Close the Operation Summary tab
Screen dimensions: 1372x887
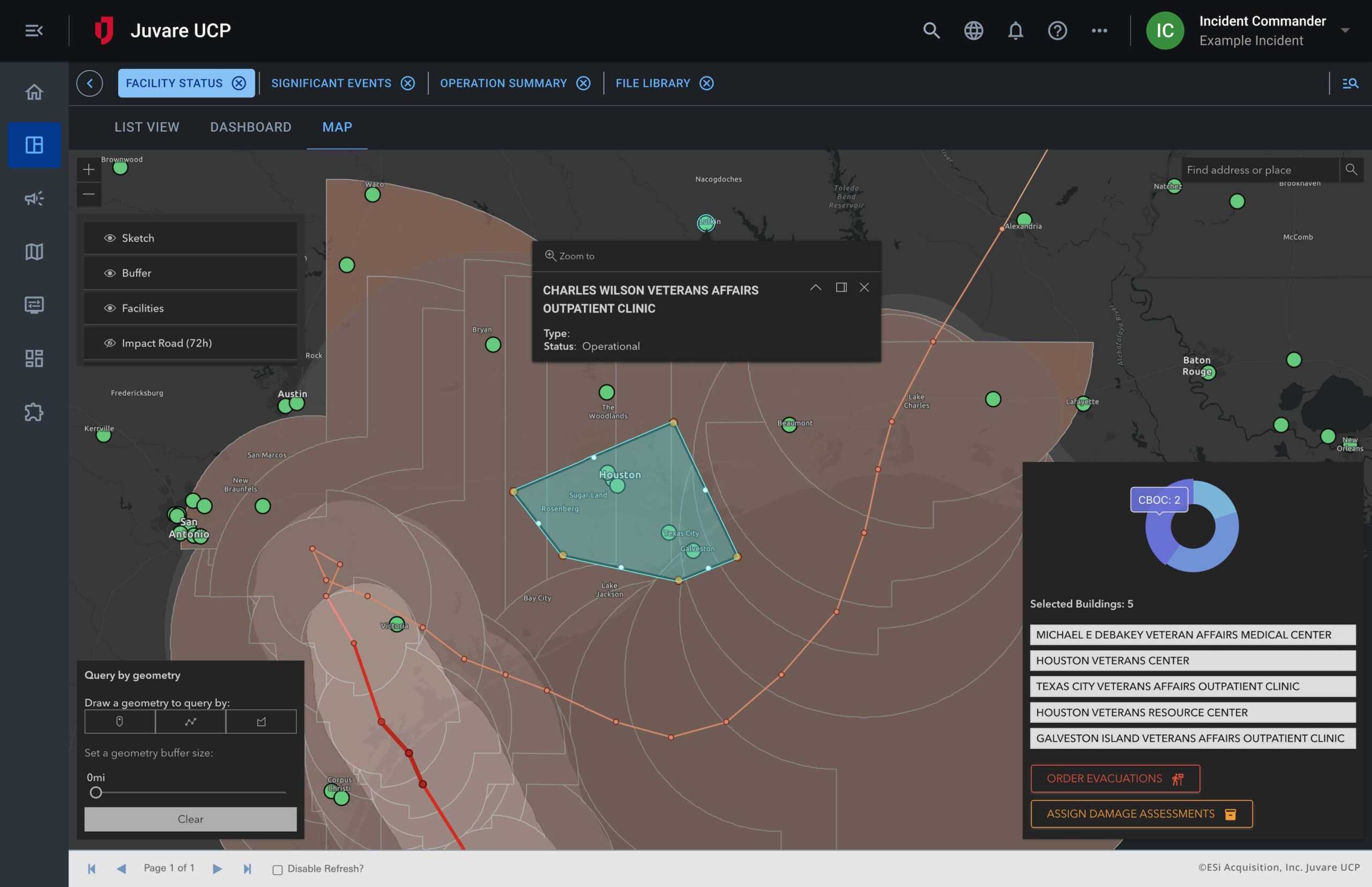click(x=584, y=83)
